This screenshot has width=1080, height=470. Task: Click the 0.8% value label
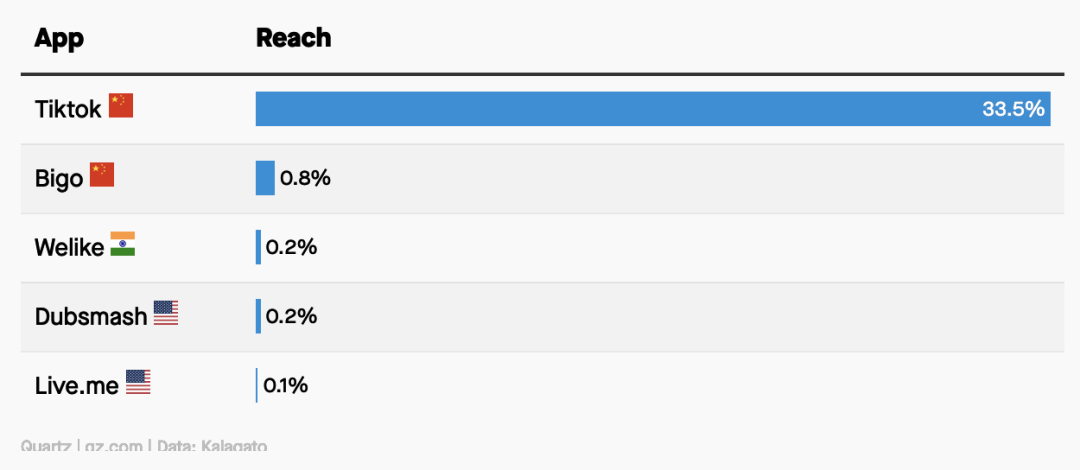[x=305, y=178]
